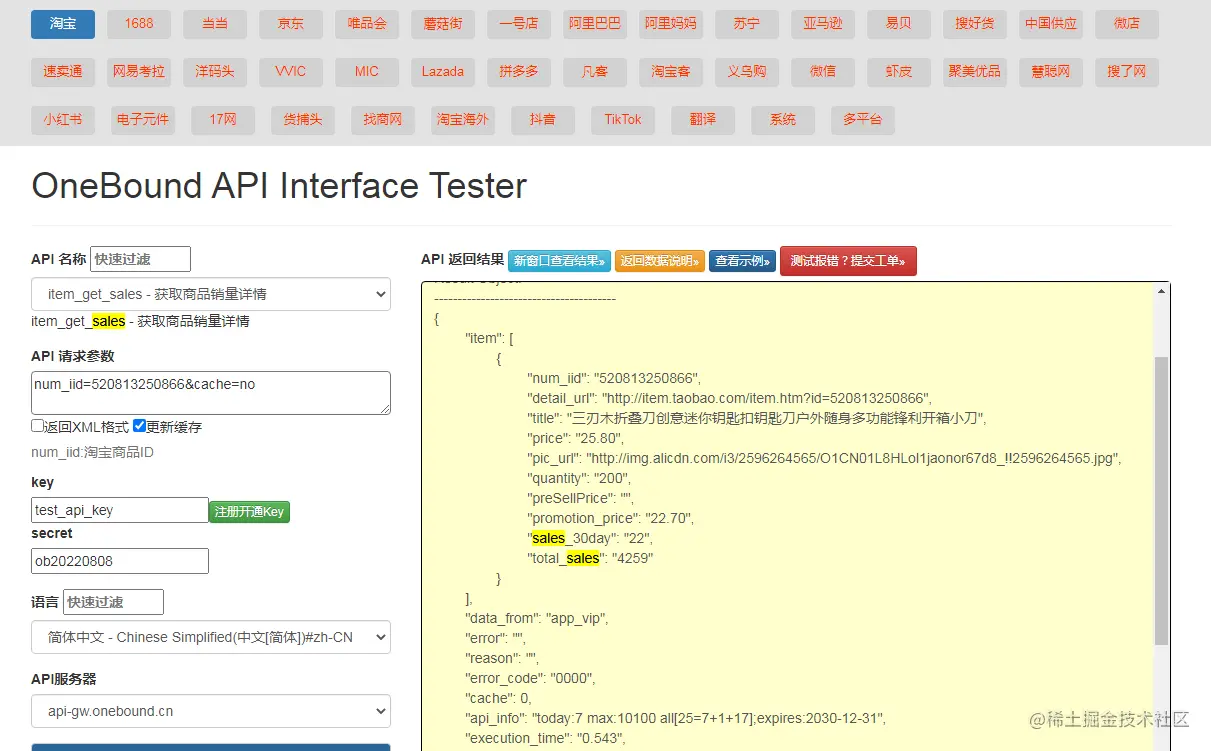Enable the 返回XML格式 checkbox
The image size is (1211, 751).
click(x=37, y=426)
